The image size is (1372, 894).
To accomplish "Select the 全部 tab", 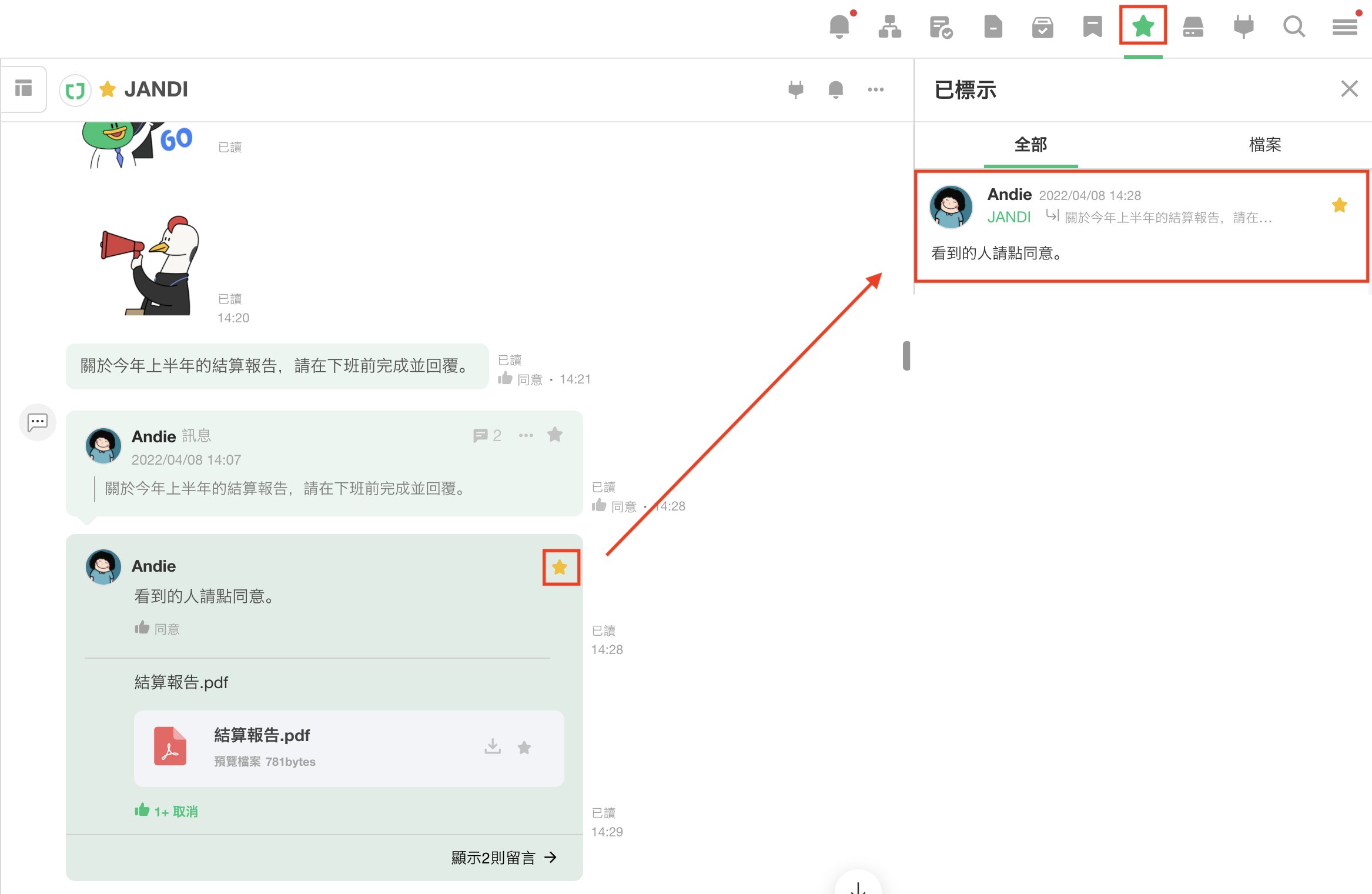I will click(1030, 145).
